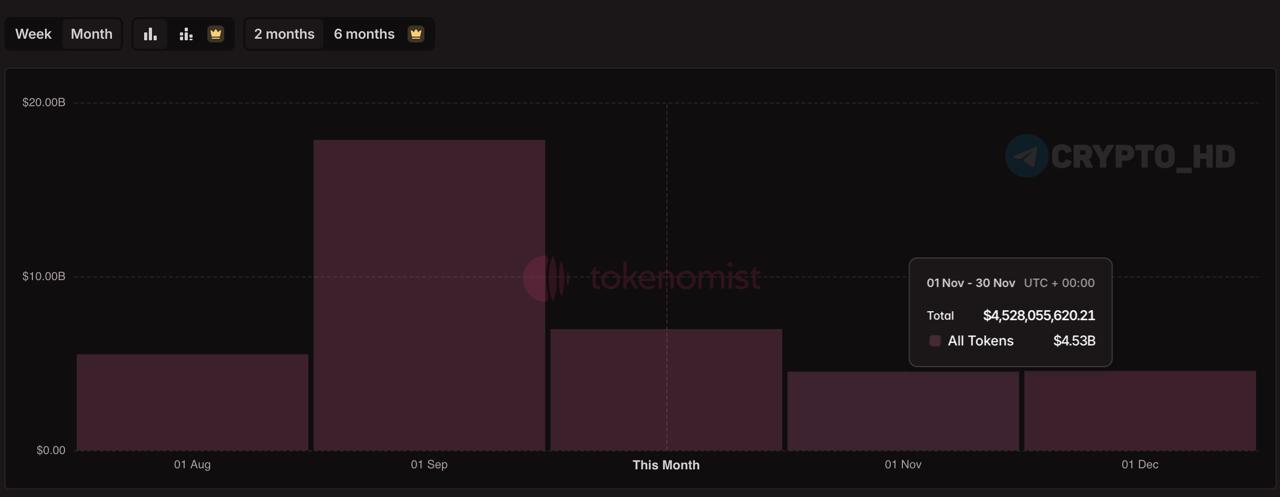Click the crown icon beside chart type icons
The width and height of the screenshot is (1280, 497).
[x=215, y=34]
